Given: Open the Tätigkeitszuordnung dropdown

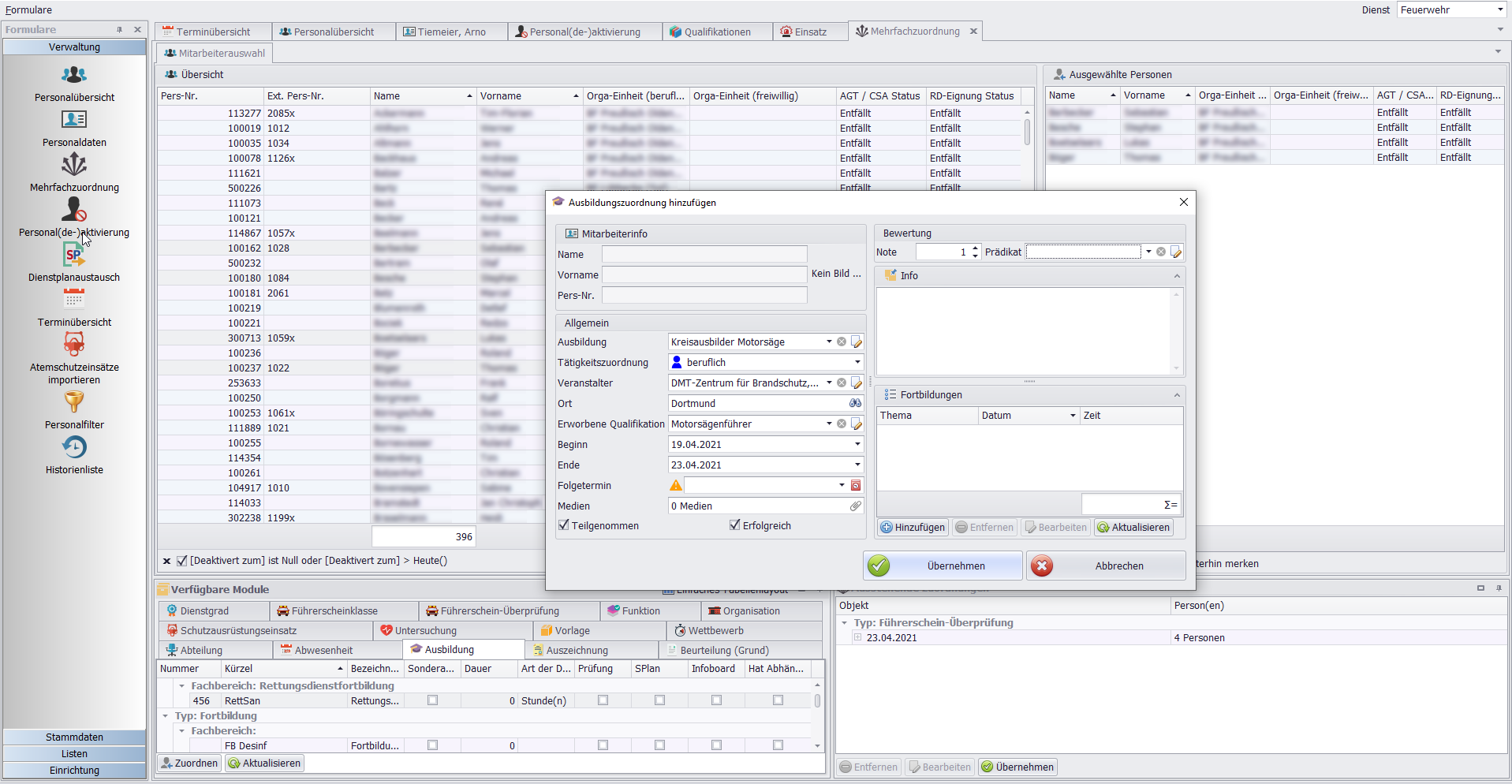Looking at the screenshot, I should coord(857,362).
